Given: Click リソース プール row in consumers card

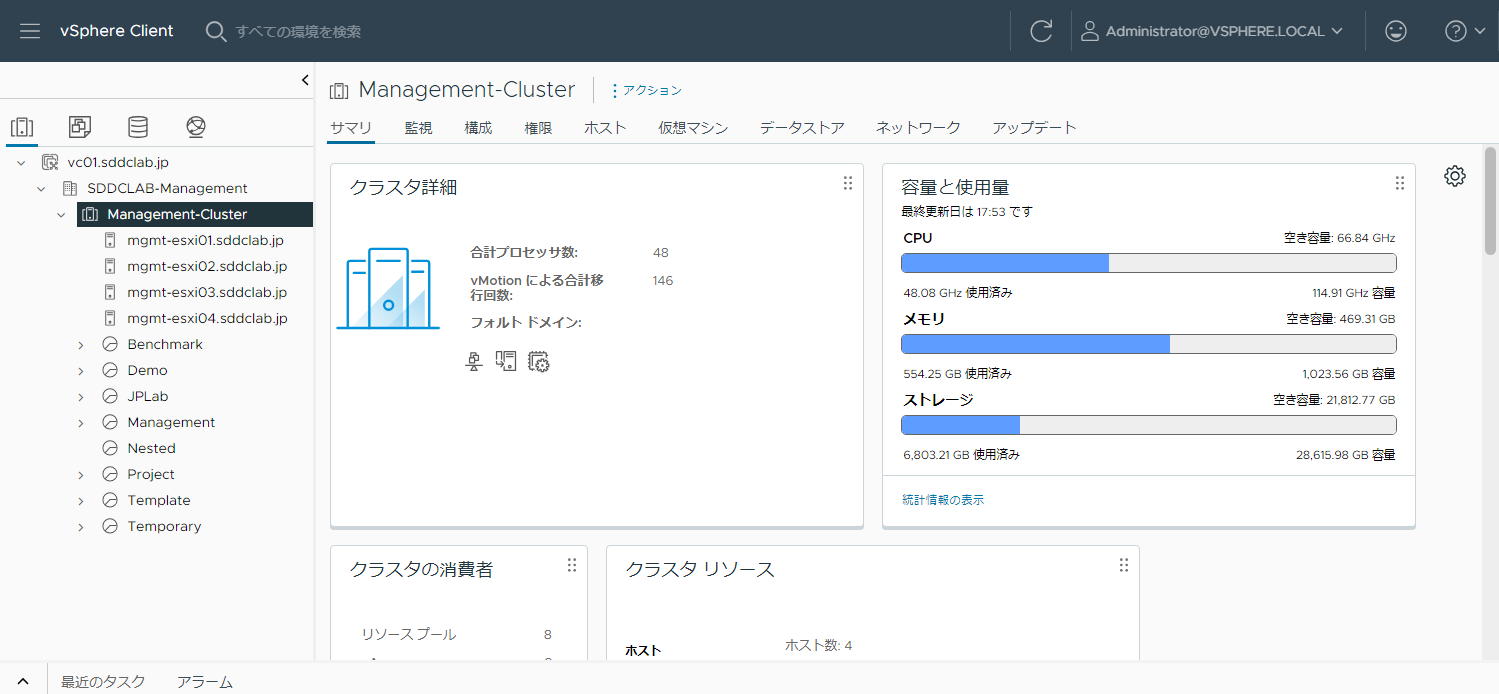Looking at the screenshot, I should tap(456, 634).
